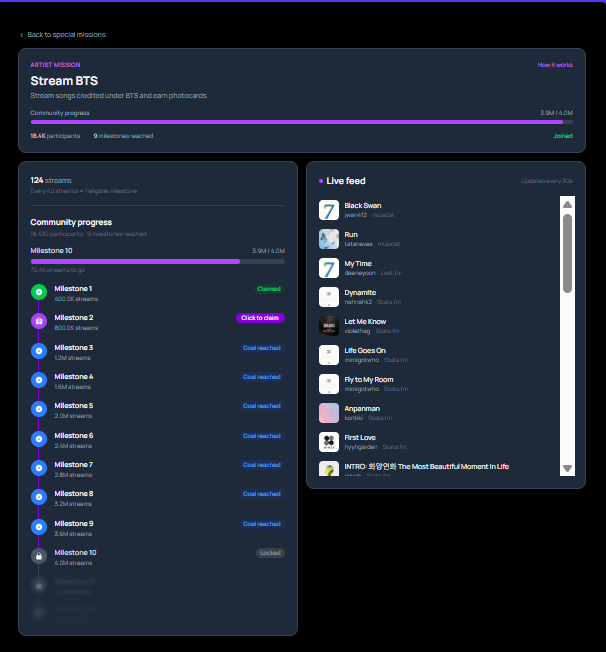Image resolution: width=606 pixels, height=652 pixels.
Task: Select the Dynamite song title in feed
Action: (360, 292)
